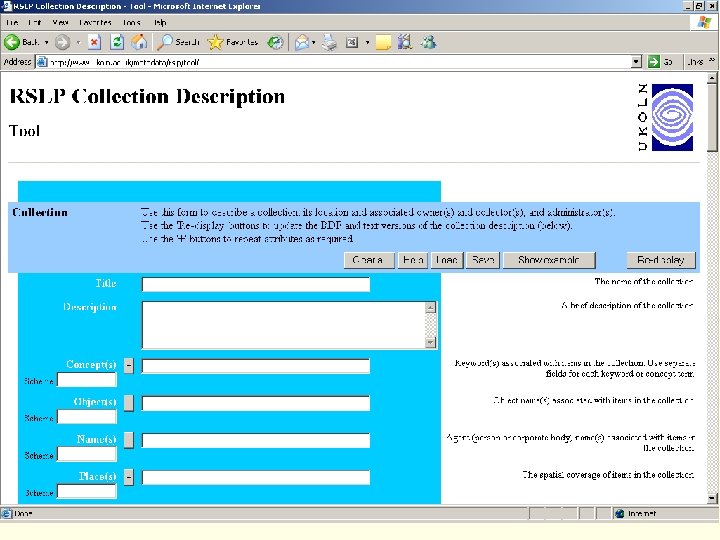Click the Edit page toolbar icon
This screenshot has width=720, height=540.
point(352,42)
